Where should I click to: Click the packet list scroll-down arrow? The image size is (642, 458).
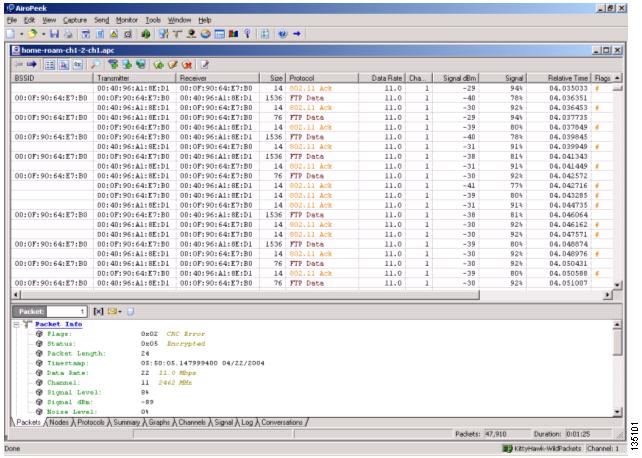click(x=617, y=284)
